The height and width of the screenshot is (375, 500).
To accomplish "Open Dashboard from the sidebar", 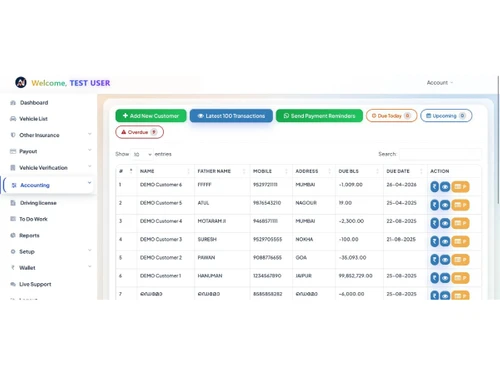I will click(34, 103).
